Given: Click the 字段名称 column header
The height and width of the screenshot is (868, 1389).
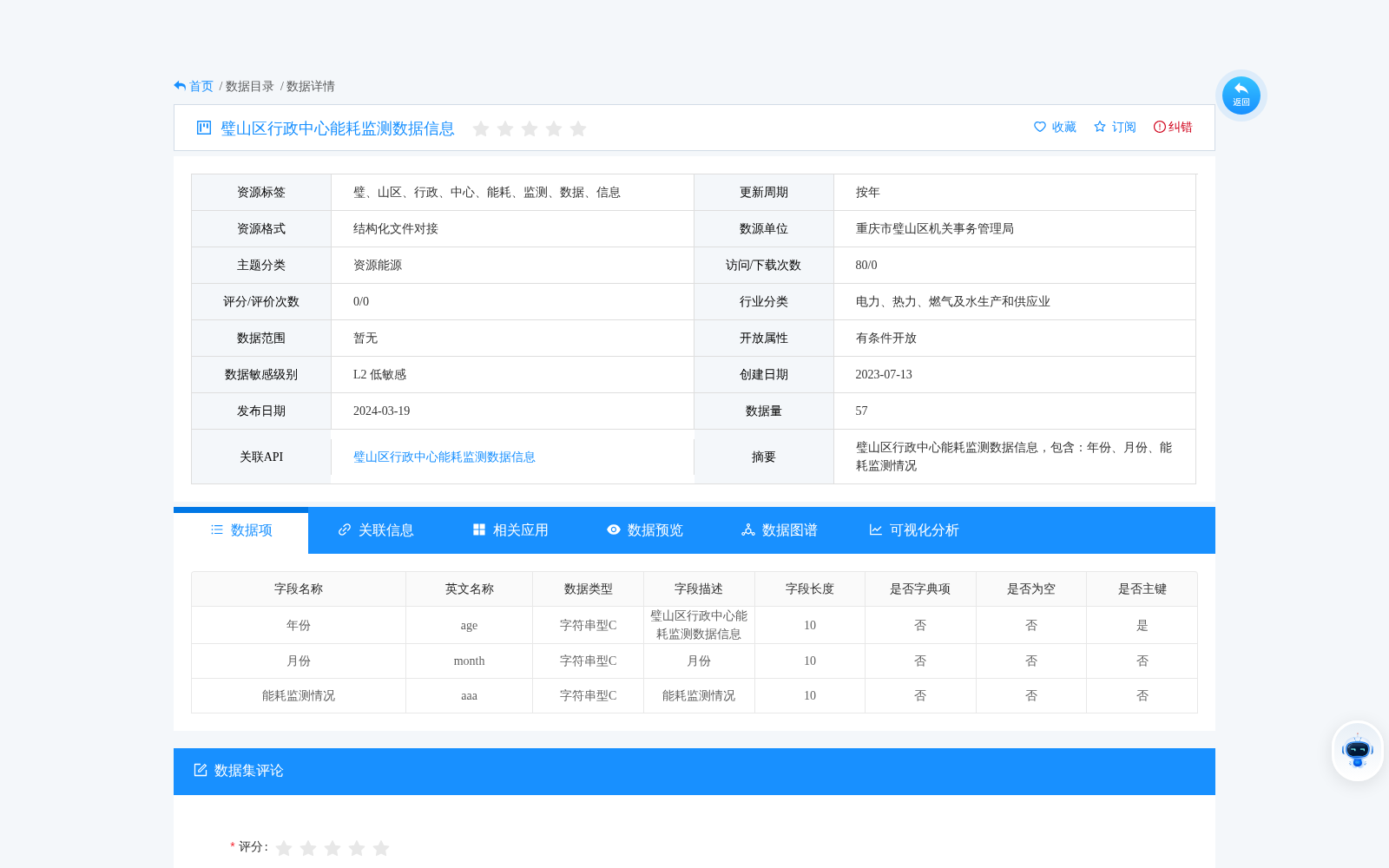Looking at the screenshot, I should click(299, 589).
